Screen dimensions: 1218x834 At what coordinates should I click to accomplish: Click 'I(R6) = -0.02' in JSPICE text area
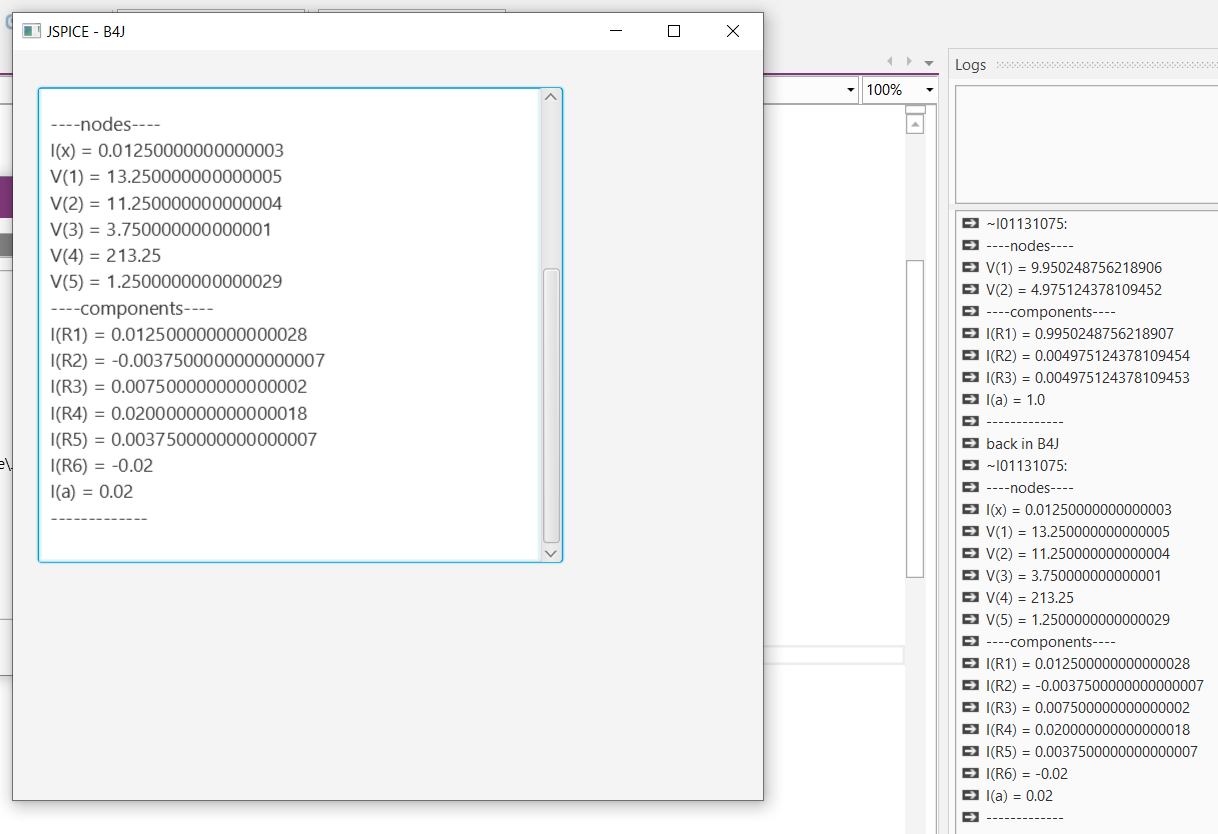104,465
